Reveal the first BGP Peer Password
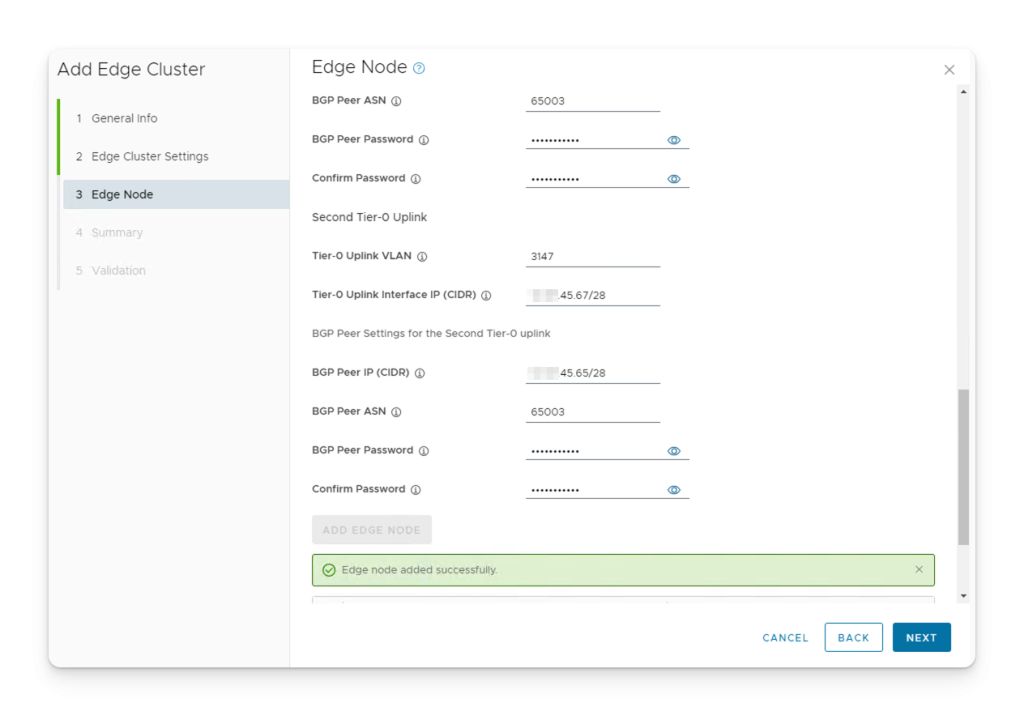Viewport: 1024px width, 716px height. point(673,140)
